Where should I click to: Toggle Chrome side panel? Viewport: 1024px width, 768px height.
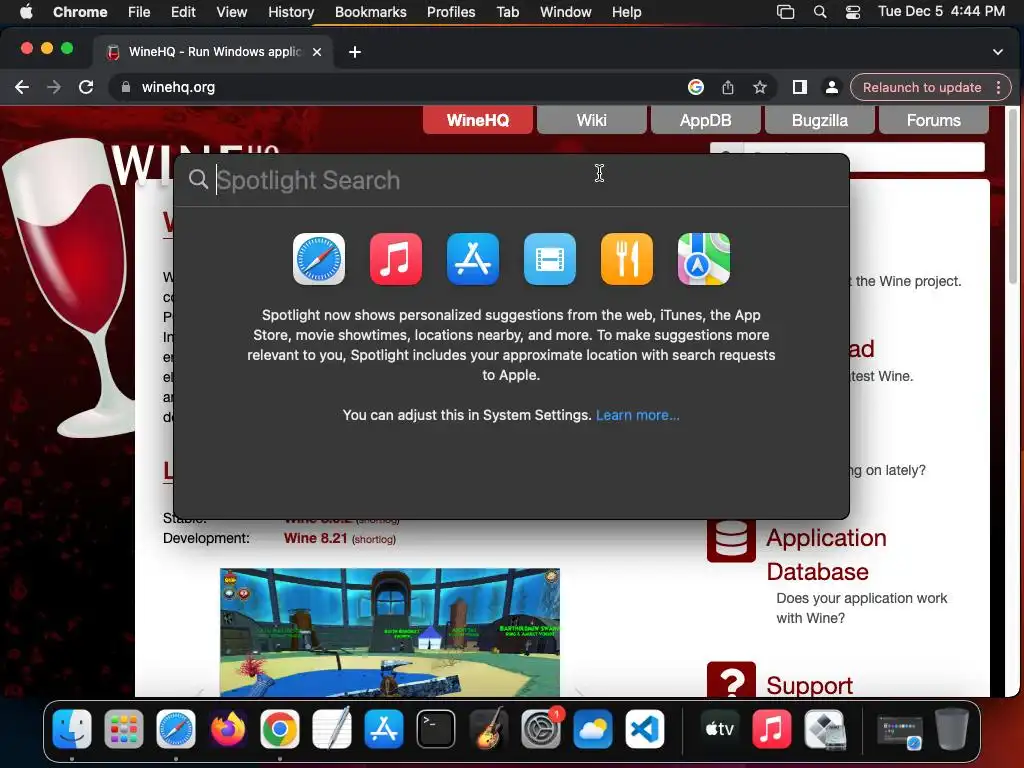pyautogui.click(x=799, y=87)
